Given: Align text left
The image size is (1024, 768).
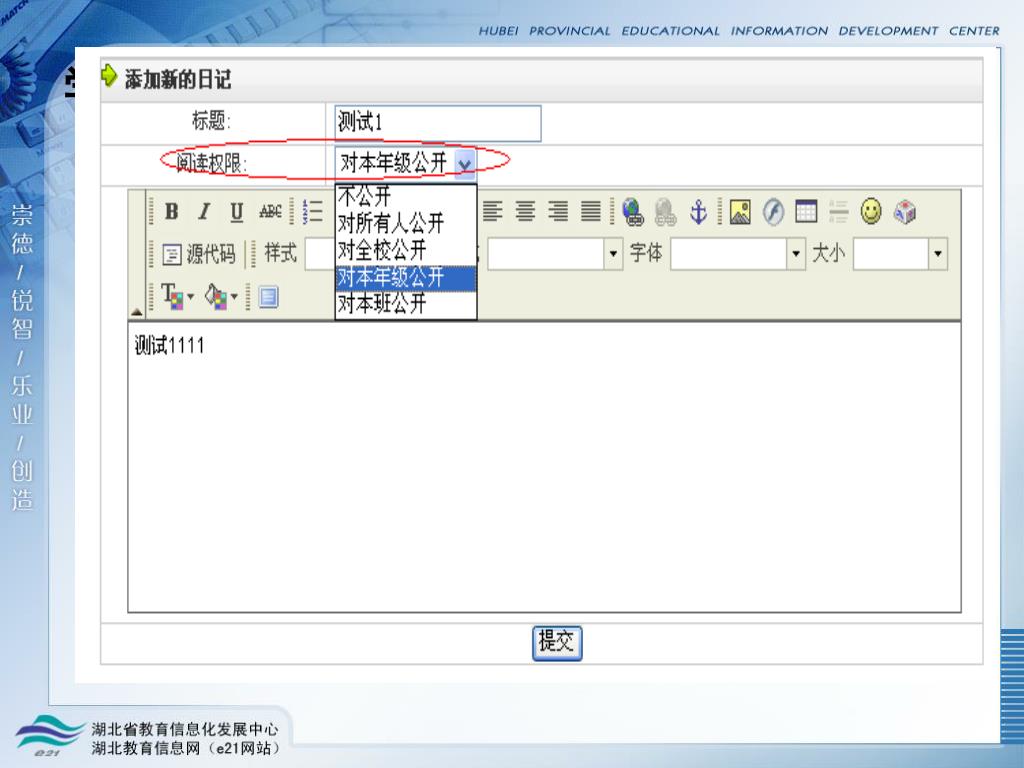Looking at the screenshot, I should click(492, 212).
